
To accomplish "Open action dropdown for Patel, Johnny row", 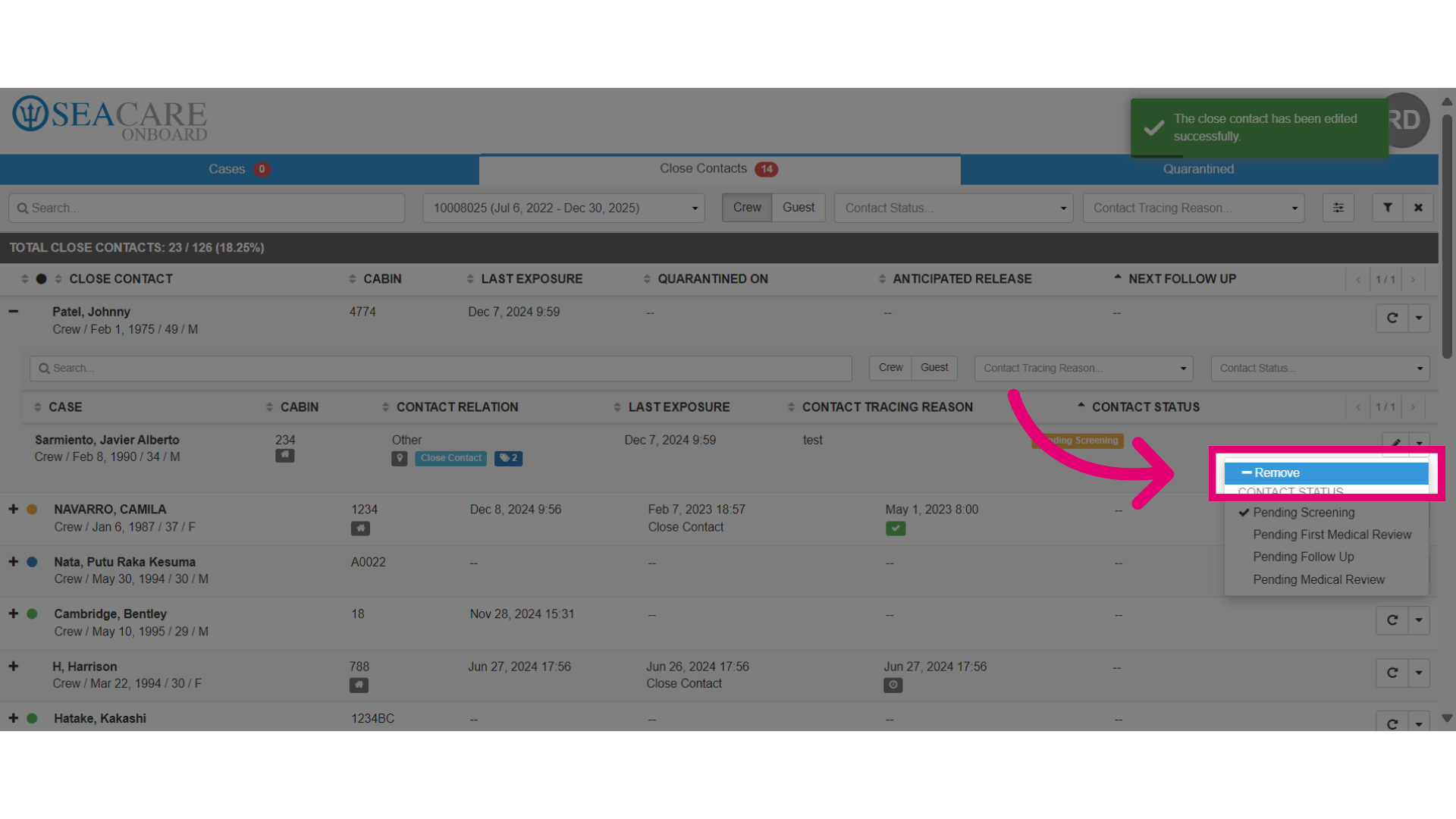I will click(1419, 318).
